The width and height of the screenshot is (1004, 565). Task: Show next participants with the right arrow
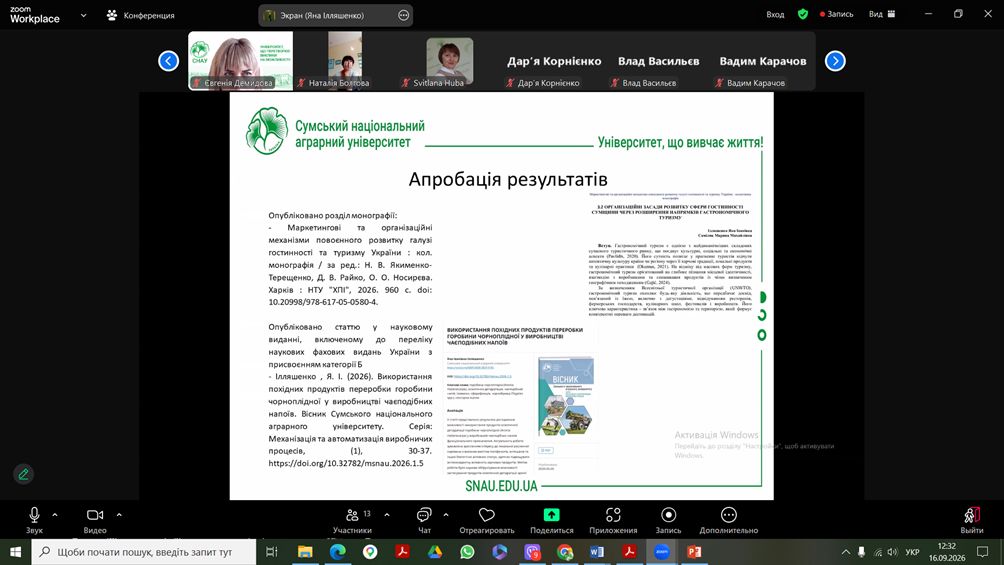tap(835, 61)
